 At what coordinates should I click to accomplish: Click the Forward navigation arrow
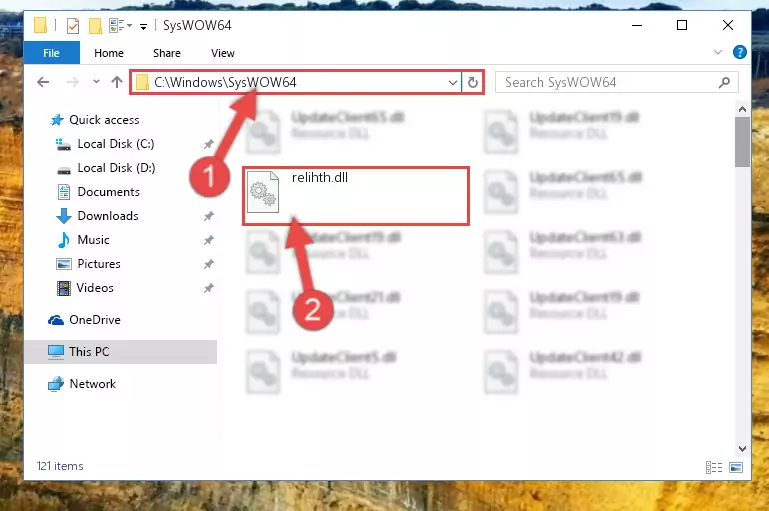(x=73, y=82)
